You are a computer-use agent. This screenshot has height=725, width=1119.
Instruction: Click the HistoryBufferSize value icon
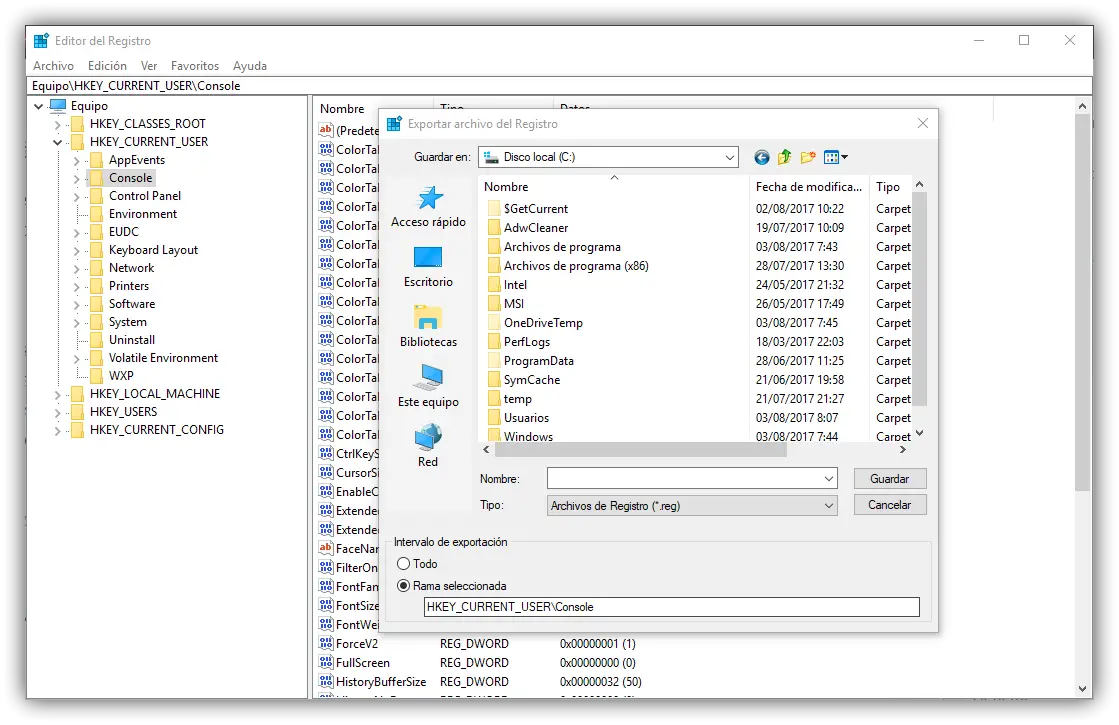coord(325,681)
